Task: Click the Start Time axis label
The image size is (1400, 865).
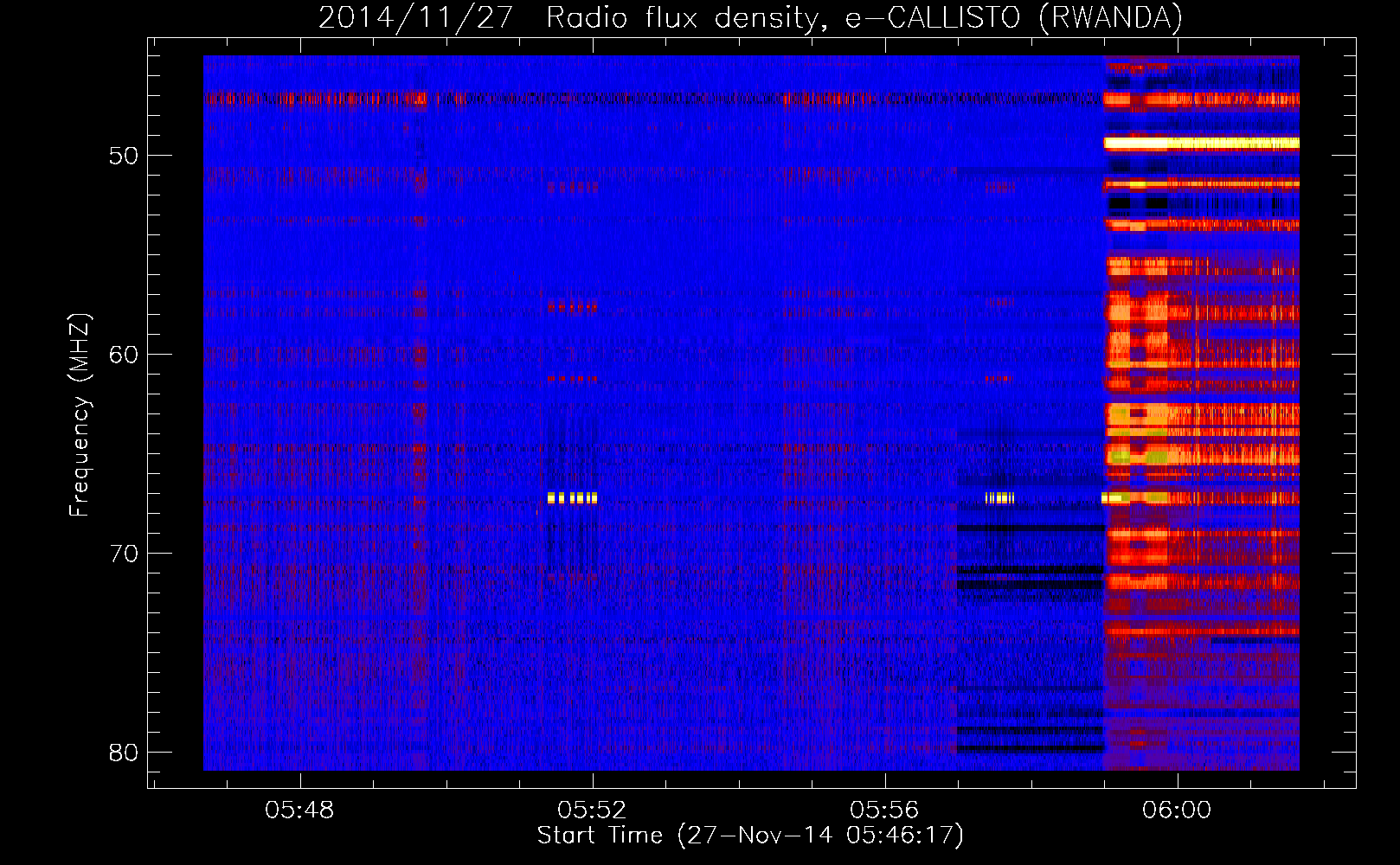Action: [x=750, y=836]
